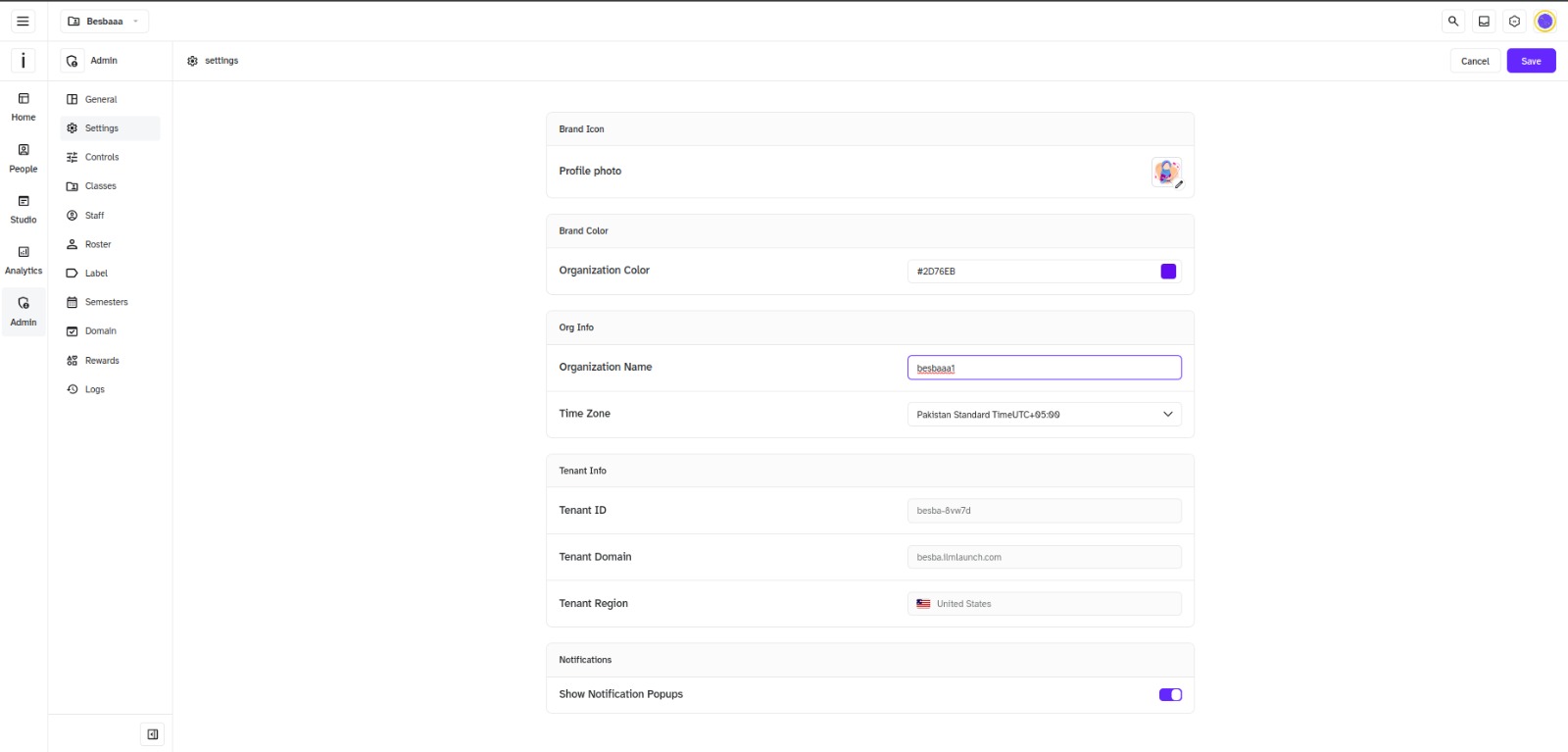Click the settings gear breadcrumb icon

(x=192, y=61)
